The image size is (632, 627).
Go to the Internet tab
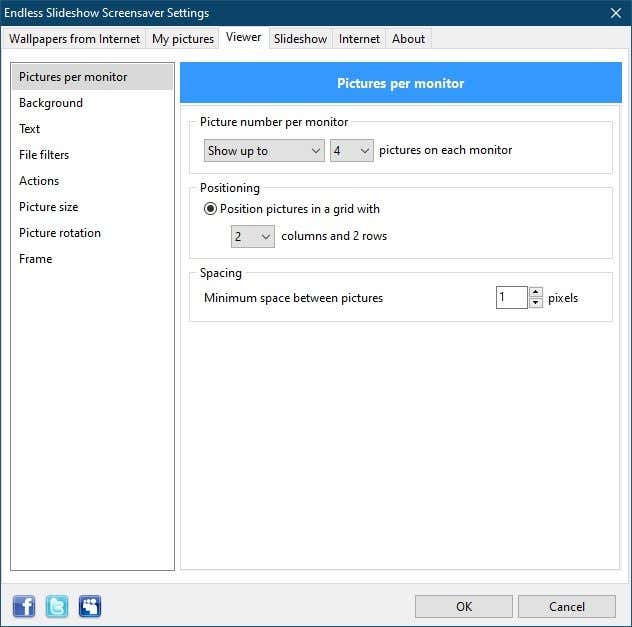tap(359, 39)
